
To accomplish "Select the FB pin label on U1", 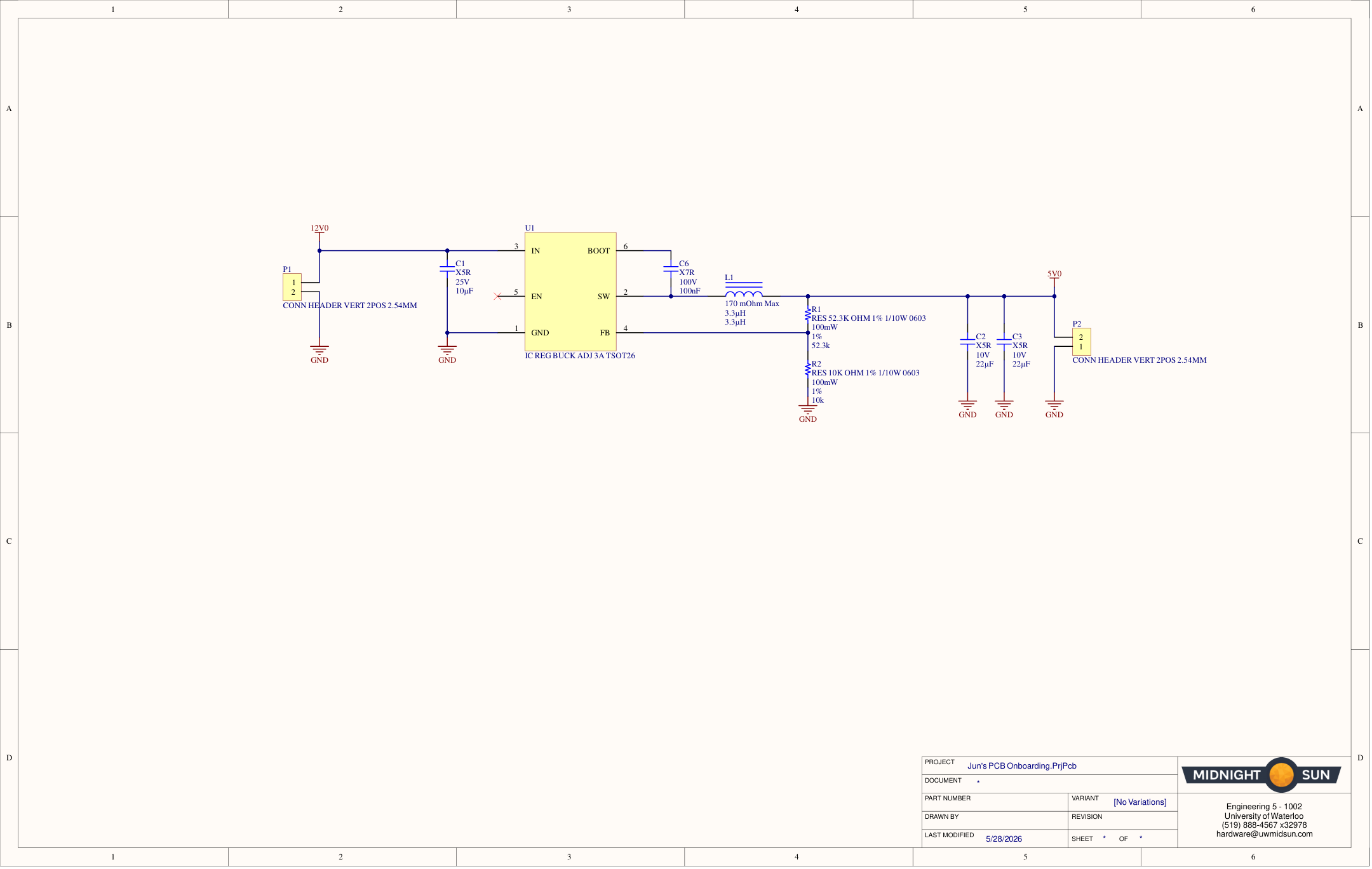I will (x=605, y=333).
